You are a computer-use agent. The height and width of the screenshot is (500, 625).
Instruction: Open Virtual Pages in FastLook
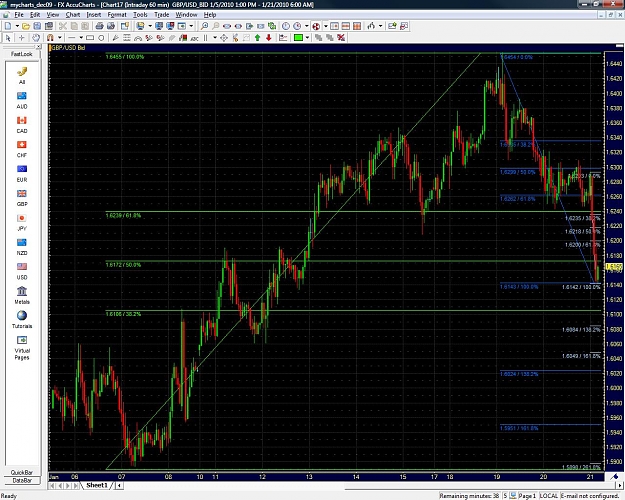(22, 347)
